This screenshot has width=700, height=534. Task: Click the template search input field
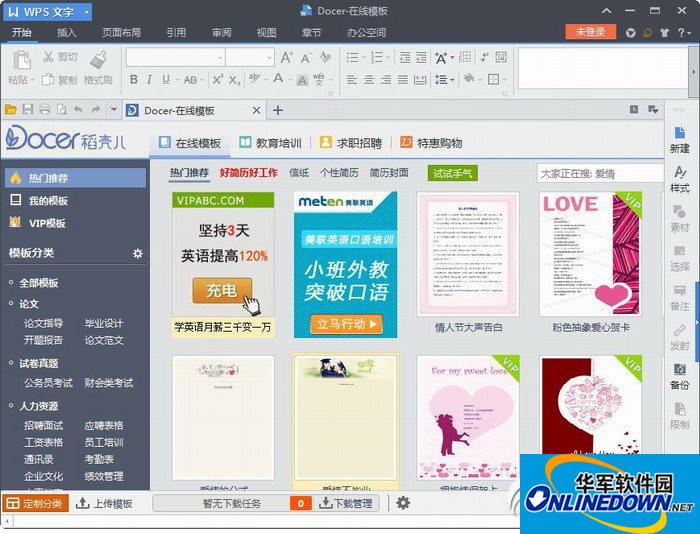(x=595, y=173)
